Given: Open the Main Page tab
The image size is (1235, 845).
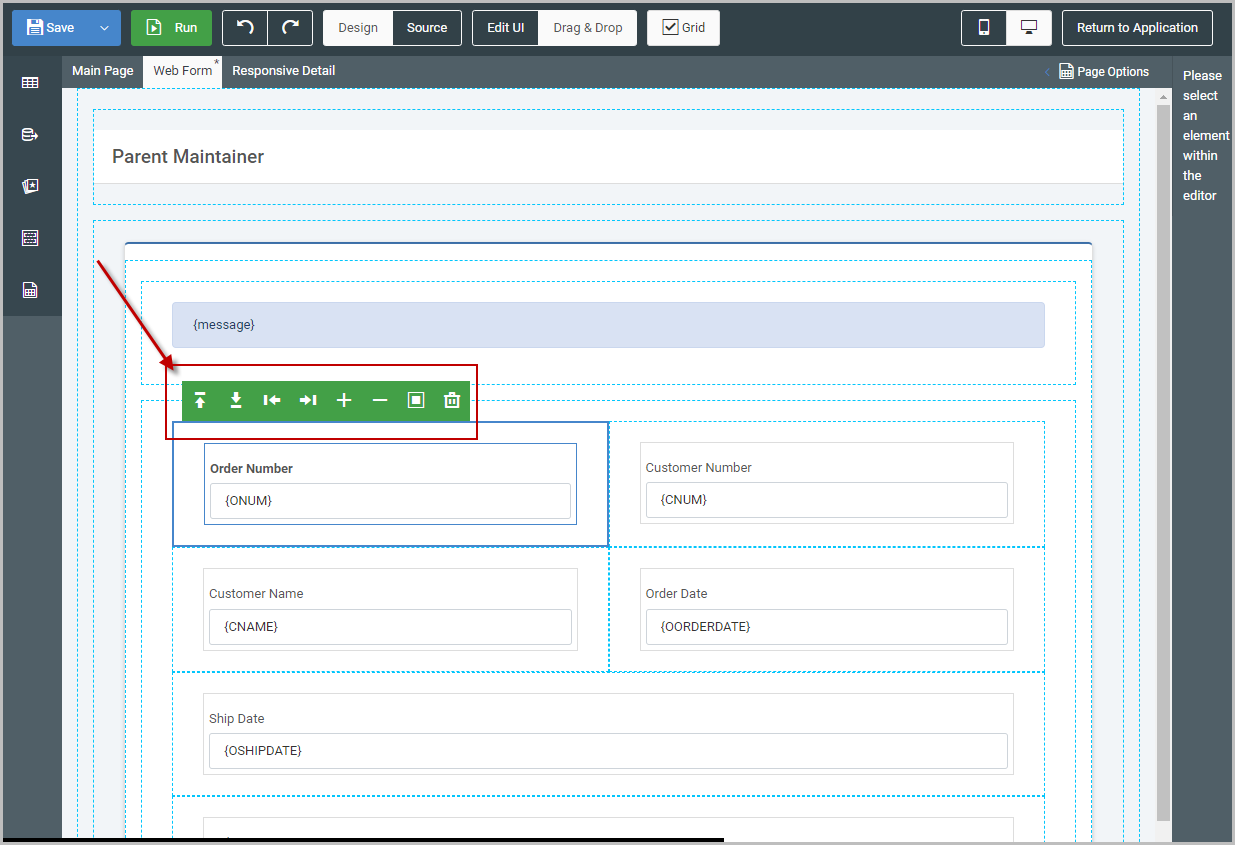Looking at the screenshot, I should point(102,71).
